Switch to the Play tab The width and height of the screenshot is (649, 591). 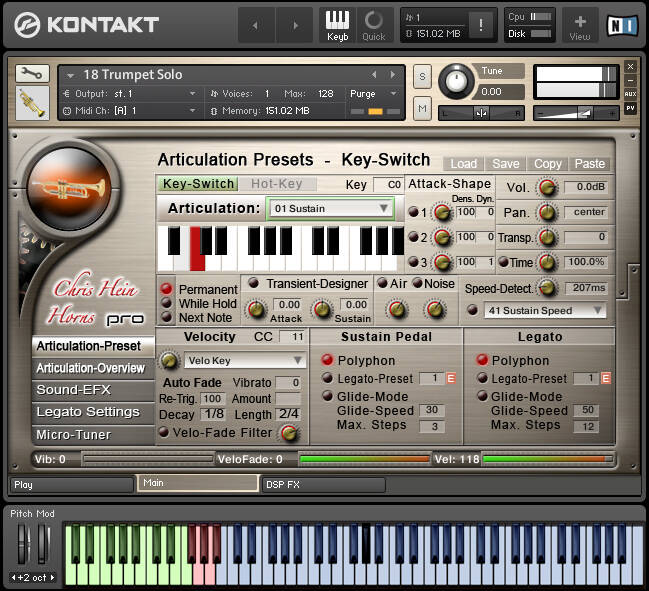(x=72, y=485)
